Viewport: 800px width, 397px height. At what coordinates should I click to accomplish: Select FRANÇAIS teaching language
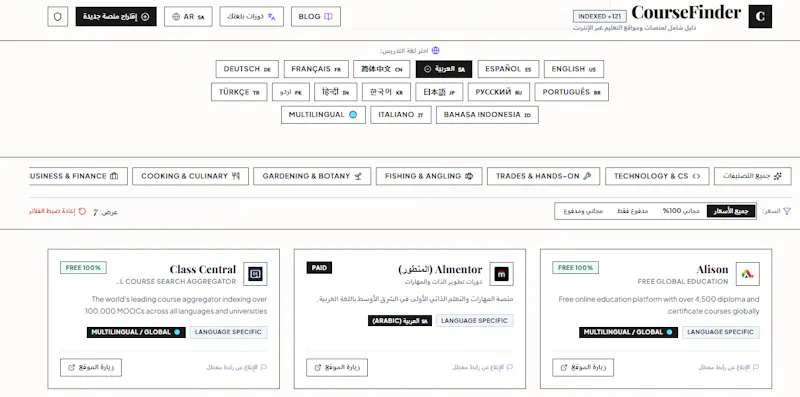click(316, 69)
